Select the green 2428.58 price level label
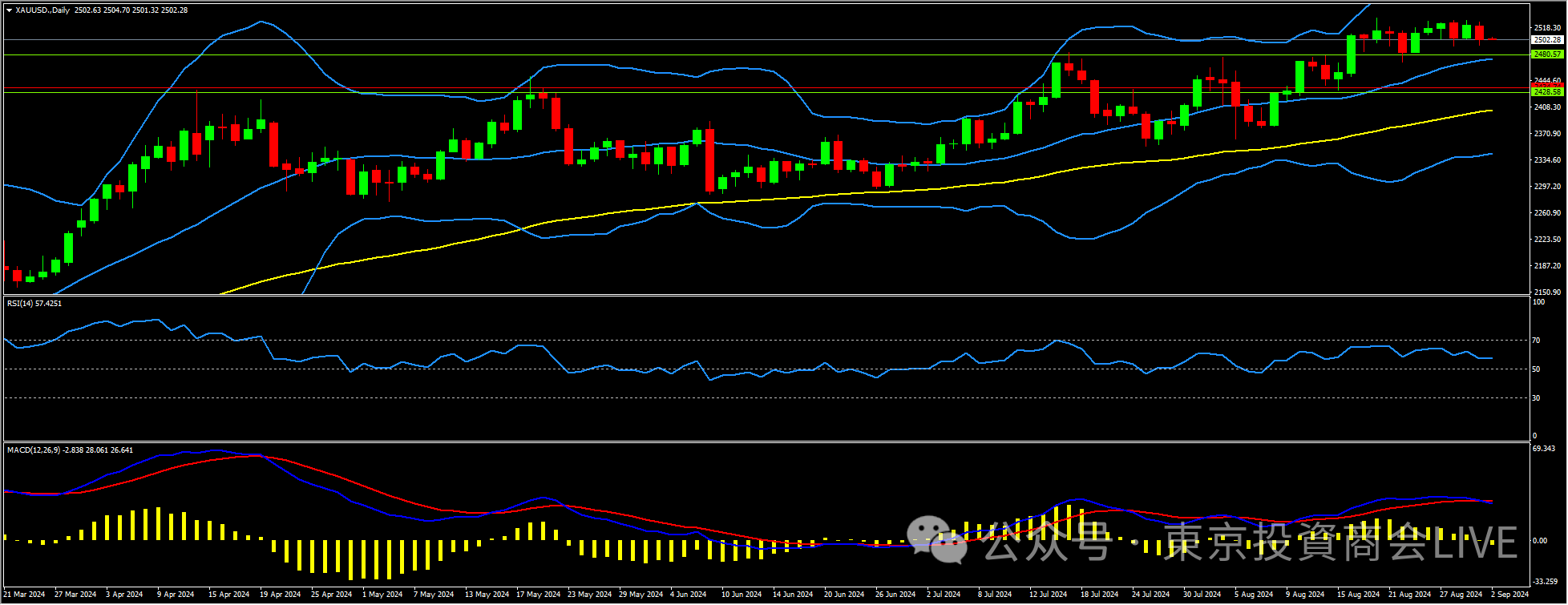This screenshot has width=1568, height=605. point(1546,92)
